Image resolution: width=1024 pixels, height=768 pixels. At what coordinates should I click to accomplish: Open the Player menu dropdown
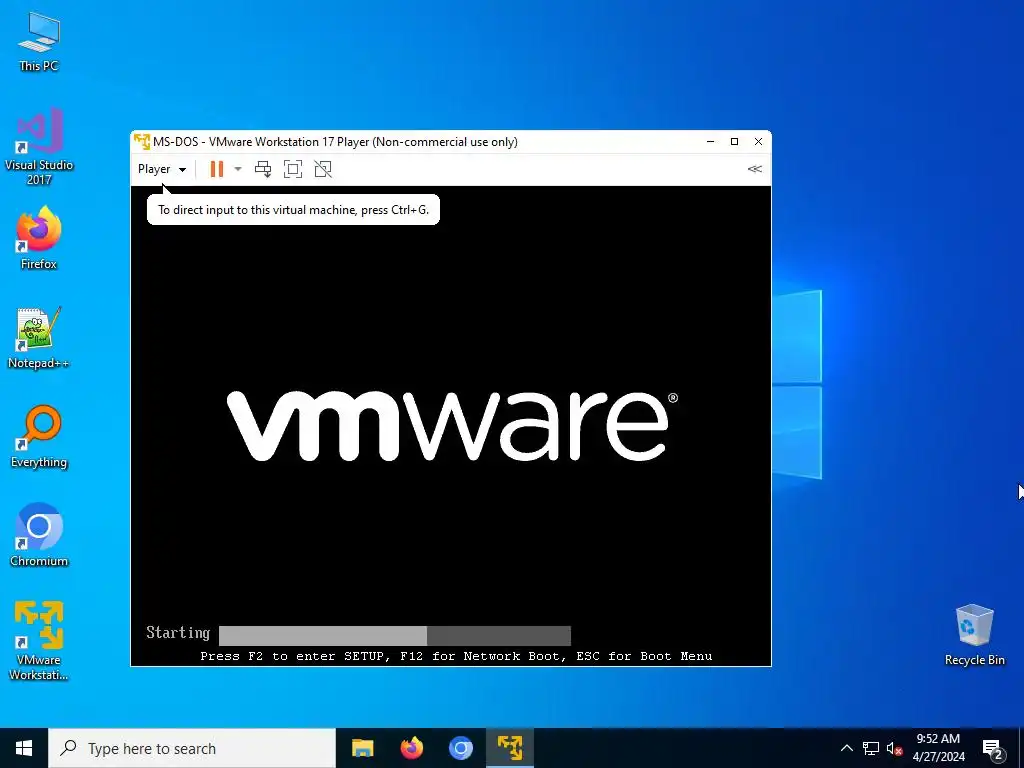click(x=161, y=169)
